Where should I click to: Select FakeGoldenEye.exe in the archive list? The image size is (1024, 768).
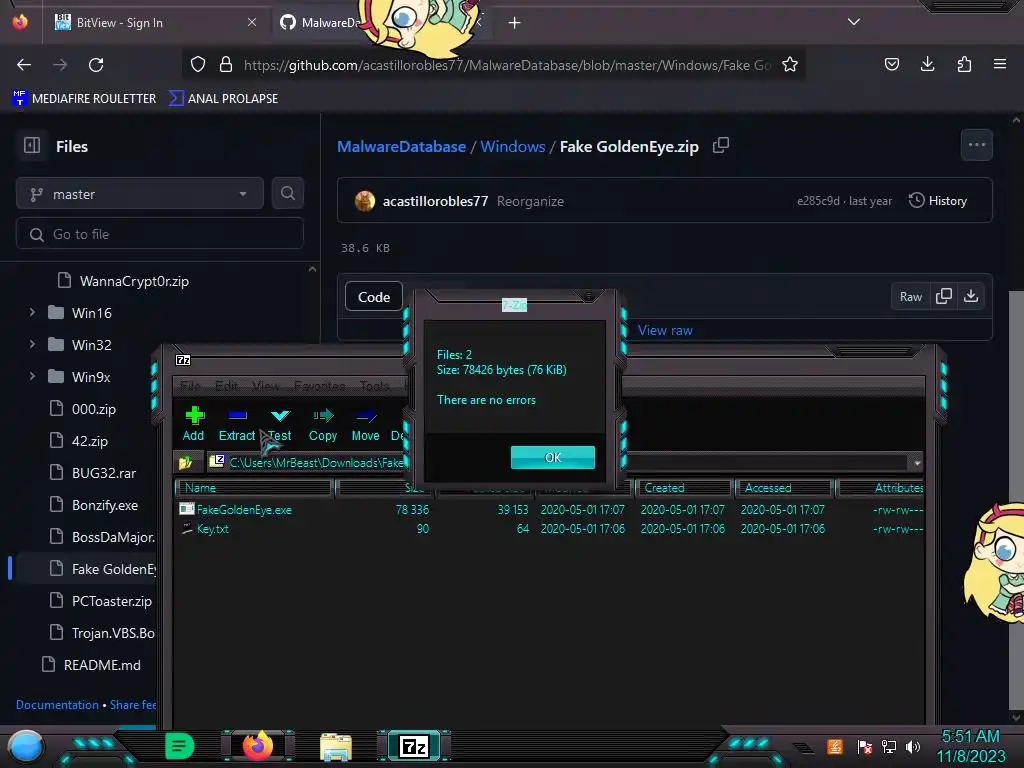(x=244, y=509)
